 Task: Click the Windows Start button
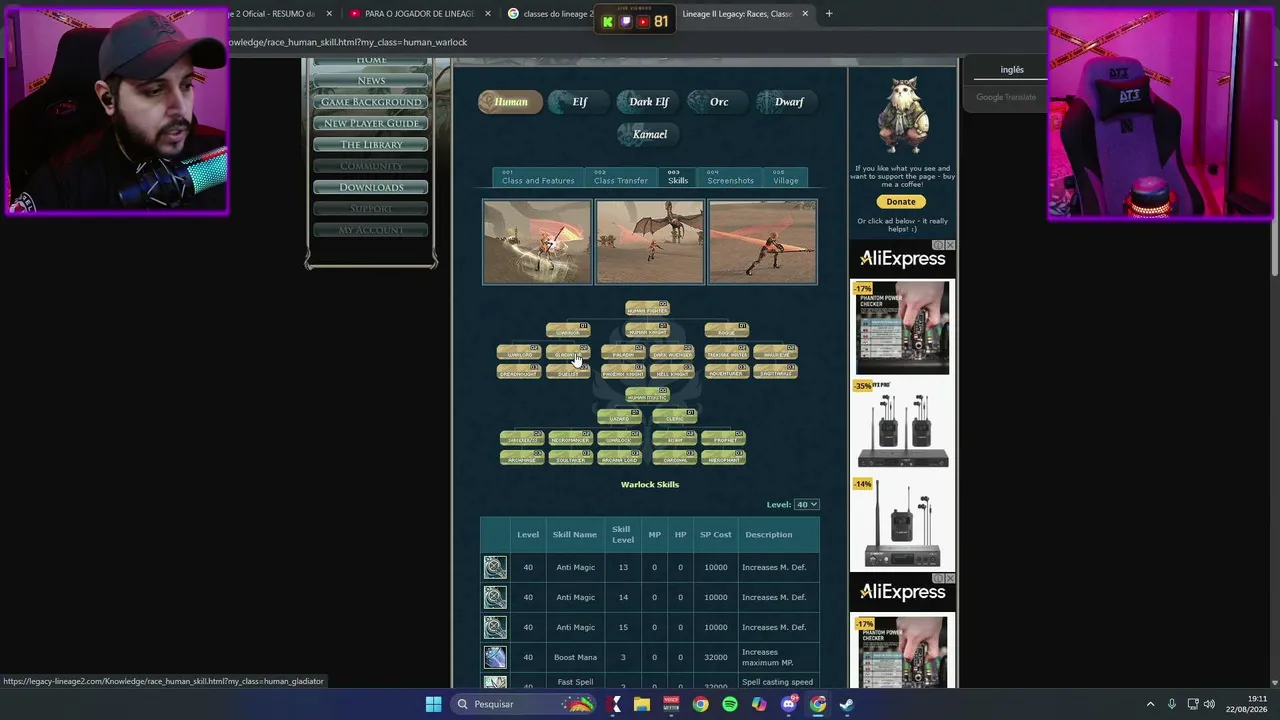pyautogui.click(x=433, y=704)
